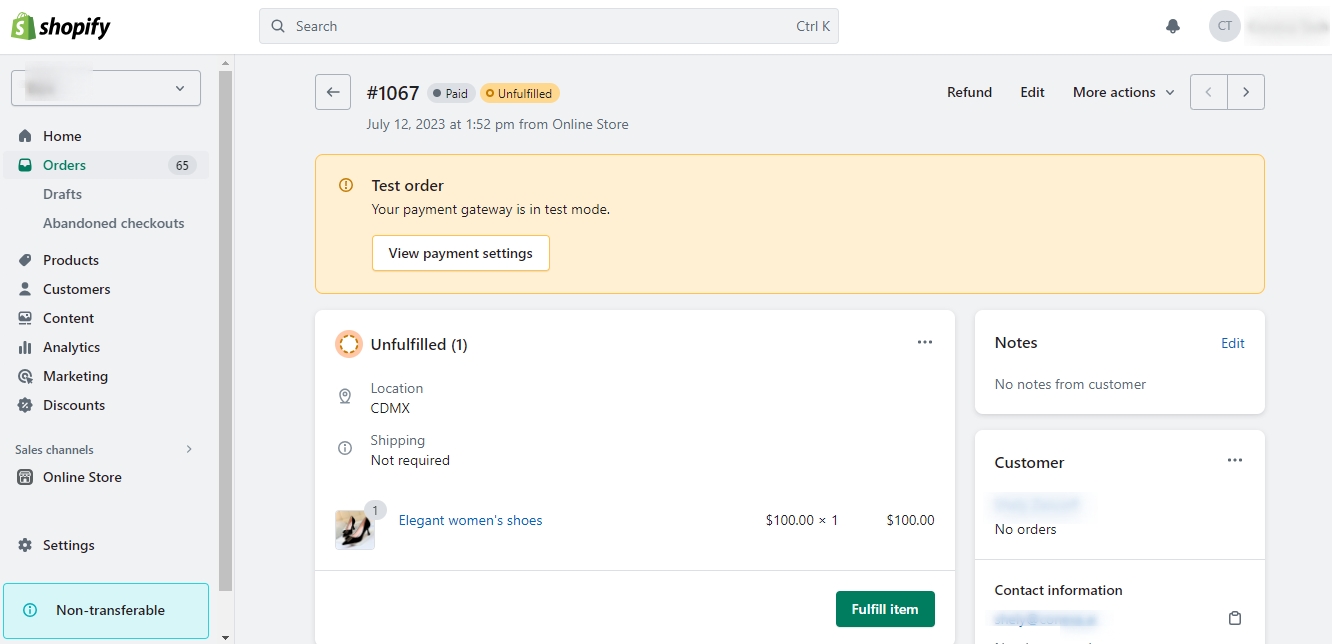Click the Shopify logo
This screenshot has height=644, width=1332.
click(61, 27)
